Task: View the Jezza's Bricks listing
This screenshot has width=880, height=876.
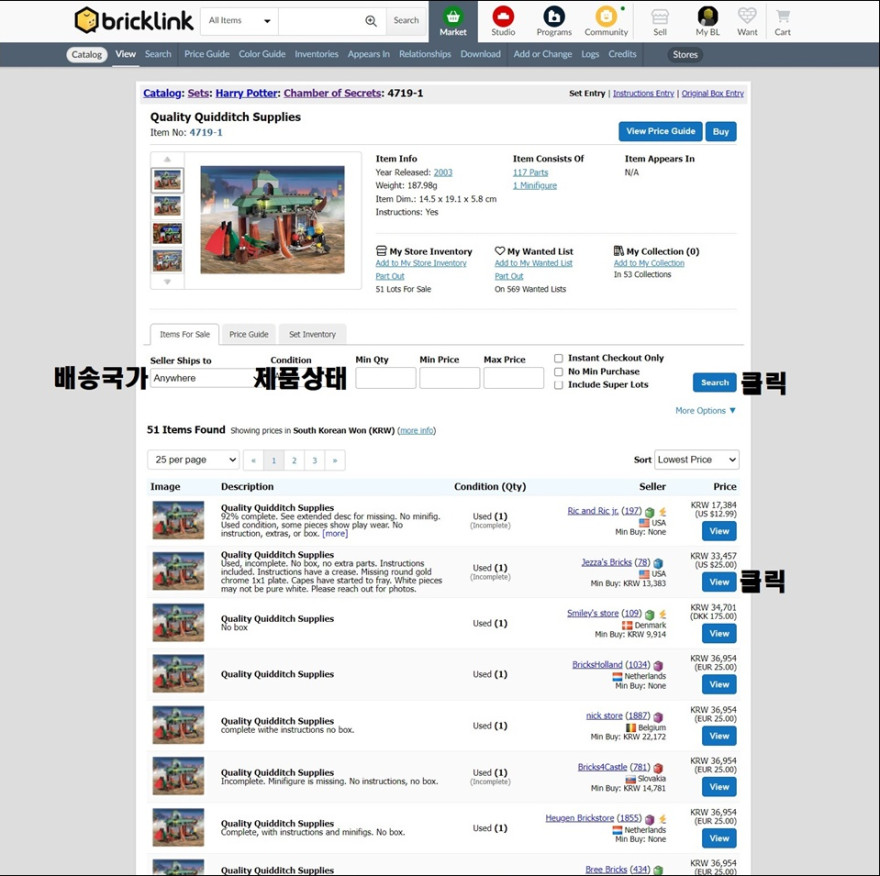Action: point(719,582)
